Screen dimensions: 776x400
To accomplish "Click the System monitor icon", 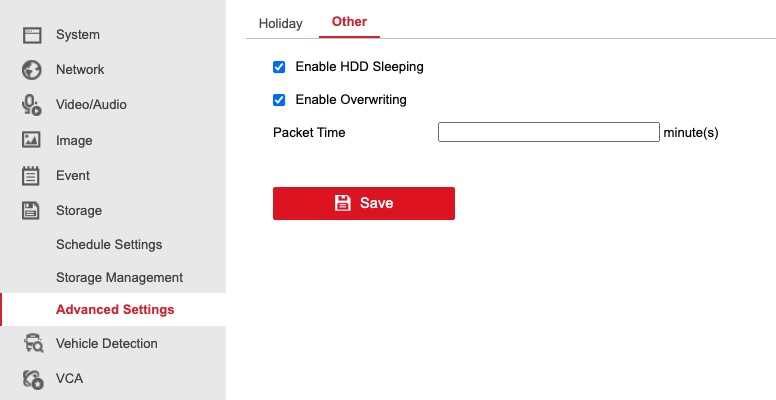I will click(x=32, y=35).
